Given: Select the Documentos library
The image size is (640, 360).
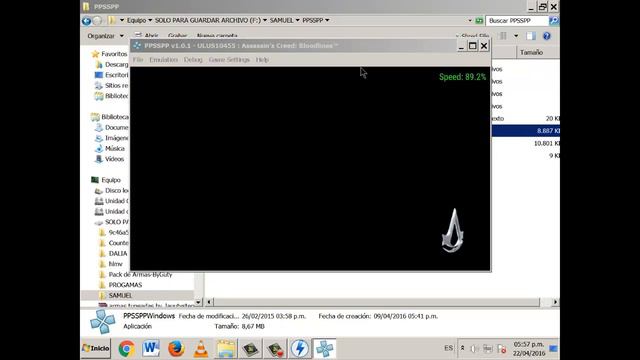Looking at the screenshot, I should pyautogui.click(x=111, y=127).
